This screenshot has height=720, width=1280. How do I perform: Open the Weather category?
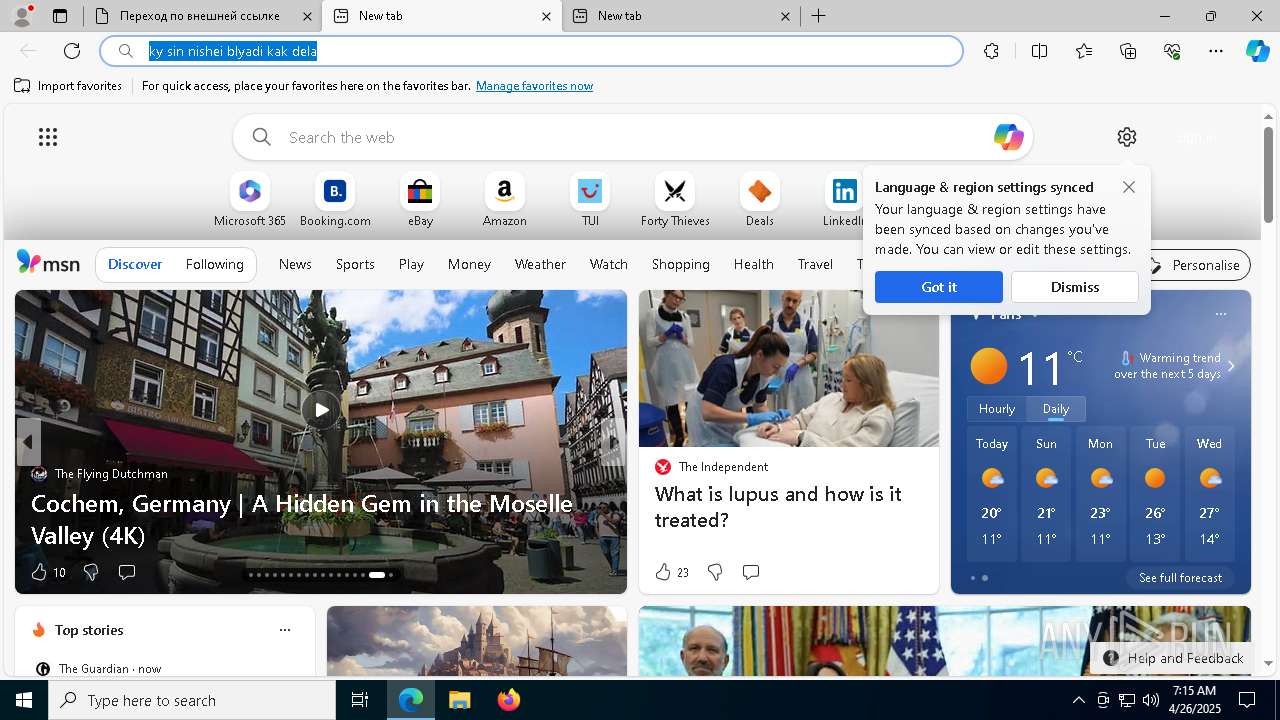(x=540, y=264)
